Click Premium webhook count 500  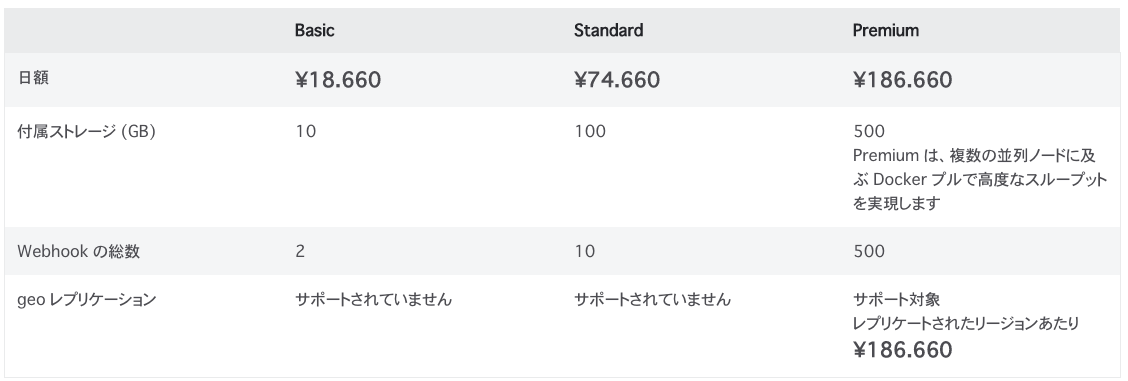869,252
